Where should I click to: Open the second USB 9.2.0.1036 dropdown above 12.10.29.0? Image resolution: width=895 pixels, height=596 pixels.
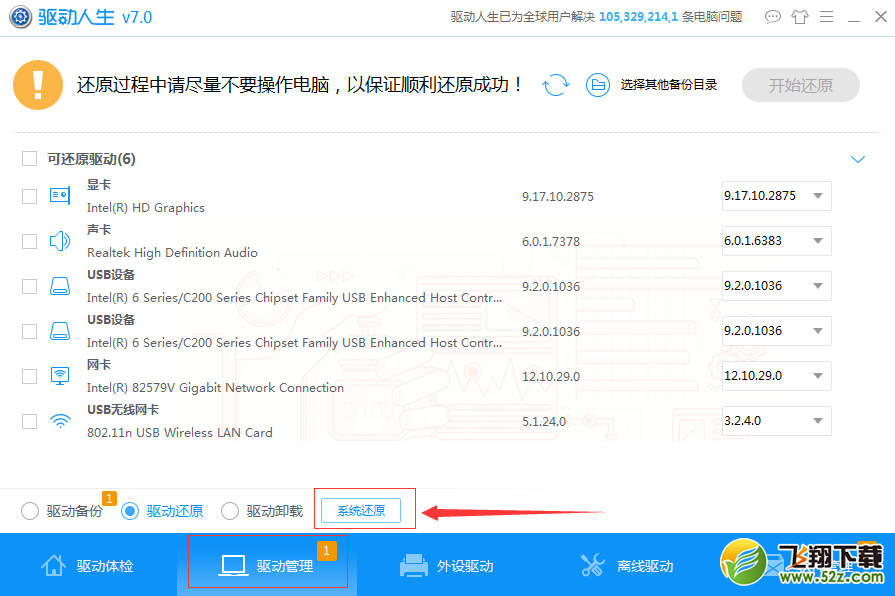[776, 331]
